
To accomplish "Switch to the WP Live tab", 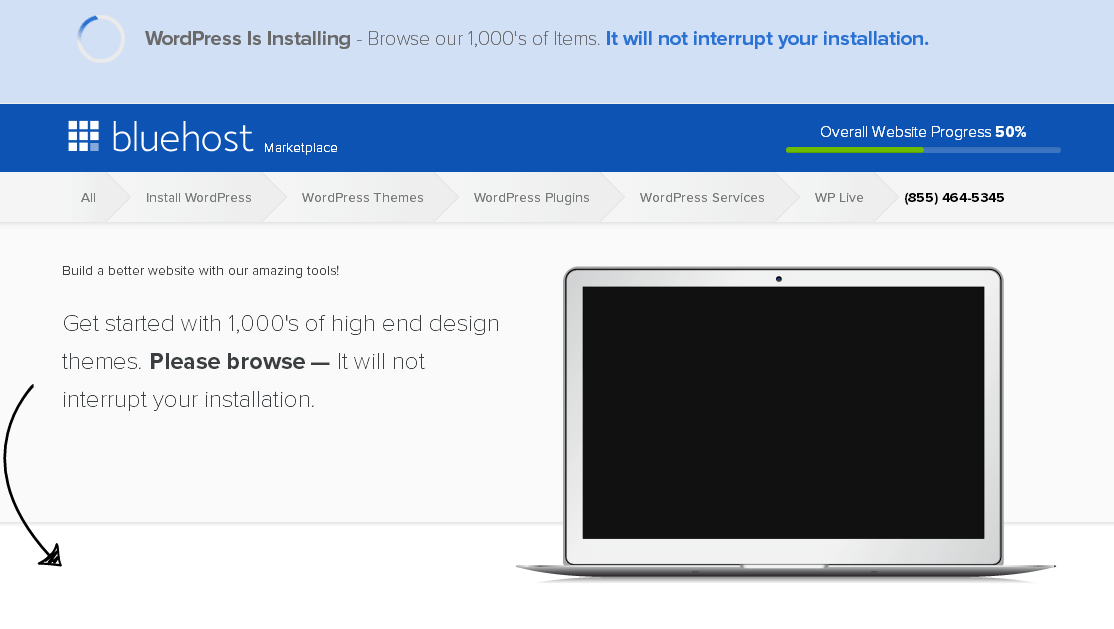I will (x=839, y=197).
